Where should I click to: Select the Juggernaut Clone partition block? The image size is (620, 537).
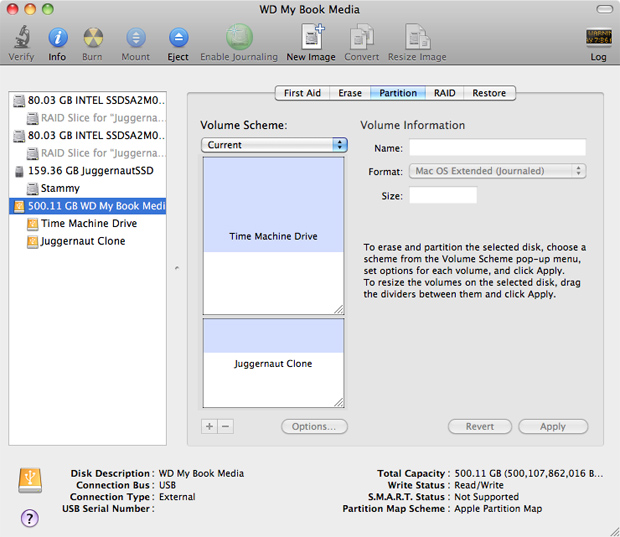[x=274, y=363]
